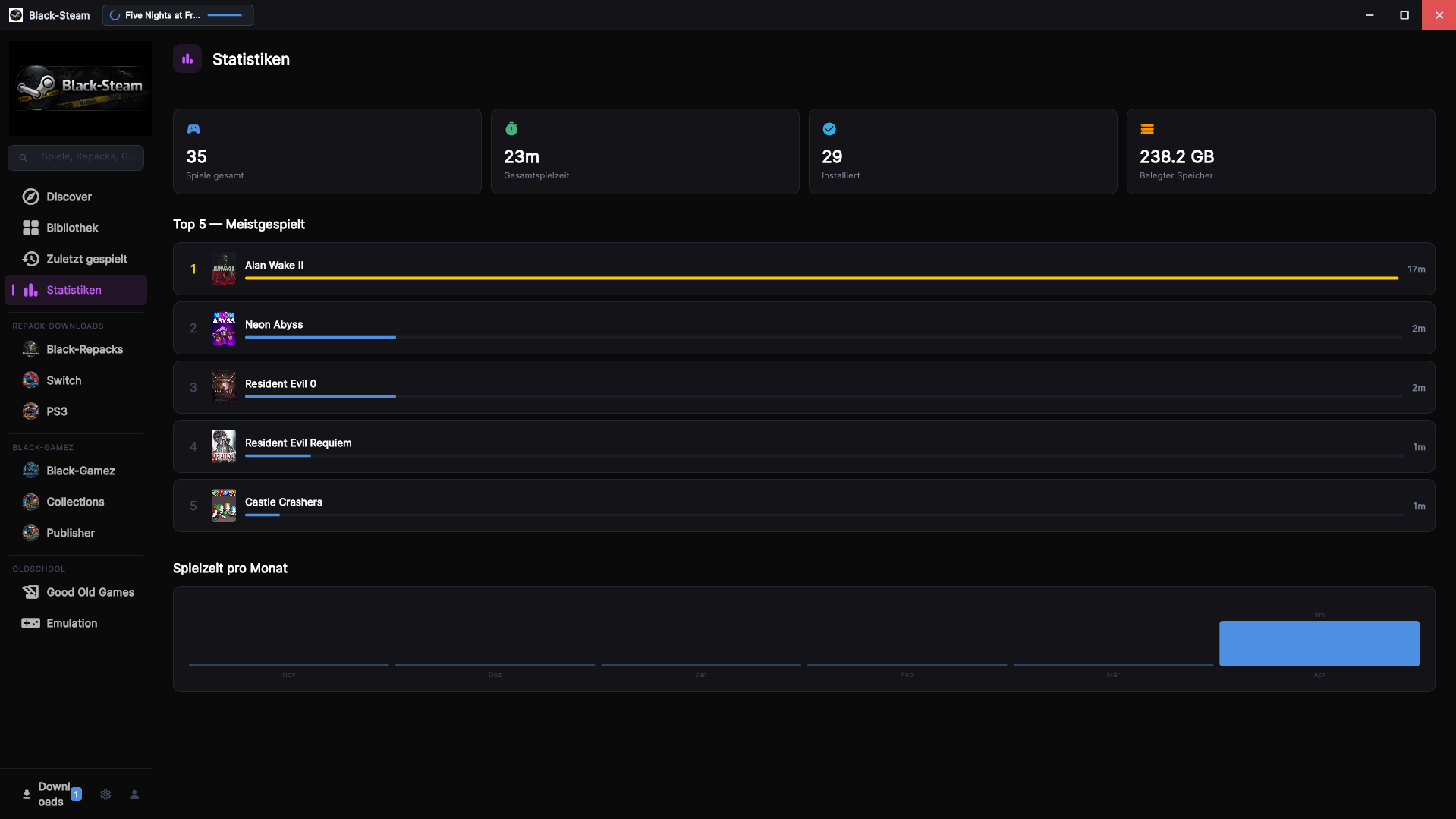Click the Top 5 — Meistgespielt heading
Screen dimensions: 1456x819
(x=239, y=225)
